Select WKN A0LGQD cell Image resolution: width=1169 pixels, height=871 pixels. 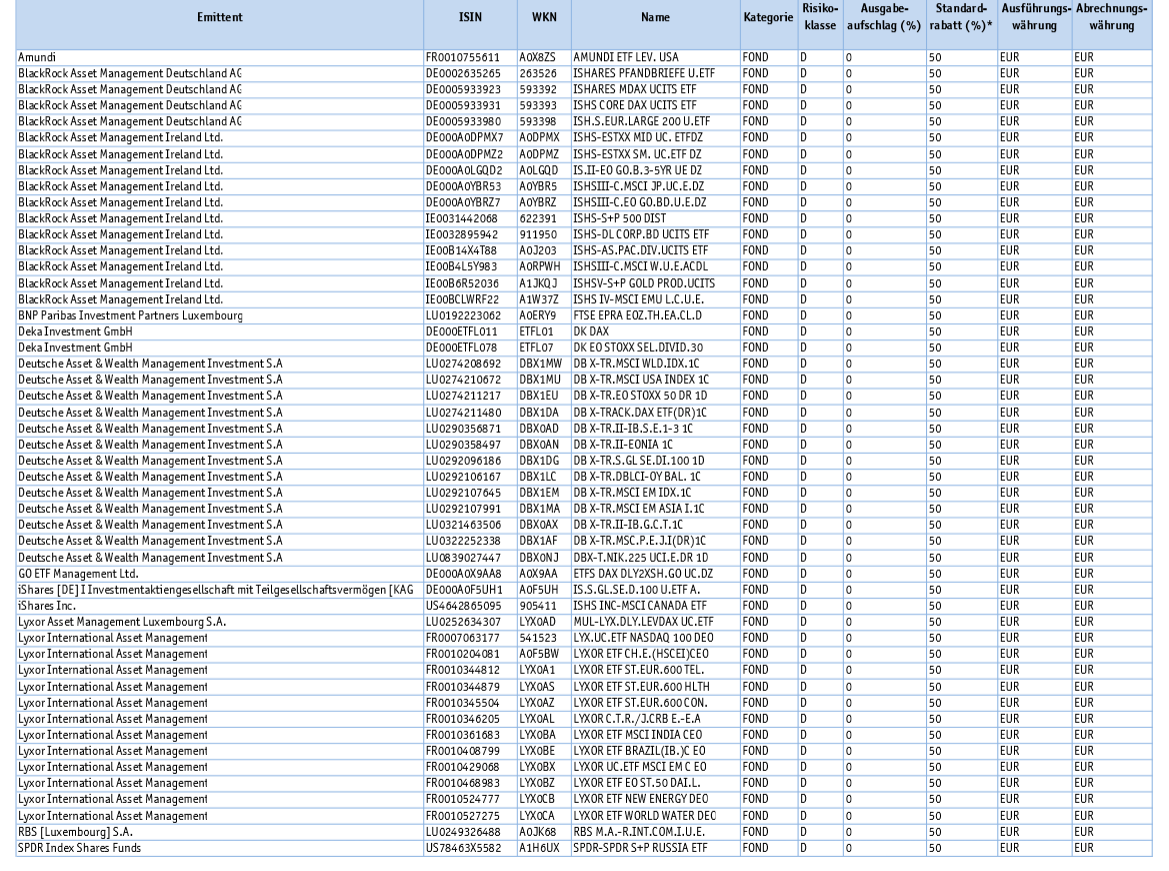544,170
